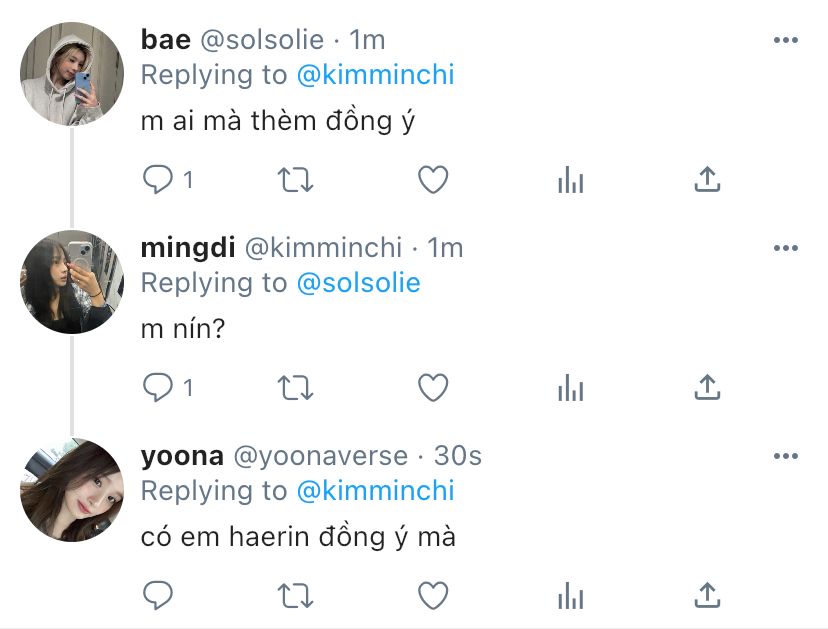The image size is (828, 629).
Task: Retweet mingdi's "m nín?" tweet
Action: pyautogui.click(x=295, y=388)
